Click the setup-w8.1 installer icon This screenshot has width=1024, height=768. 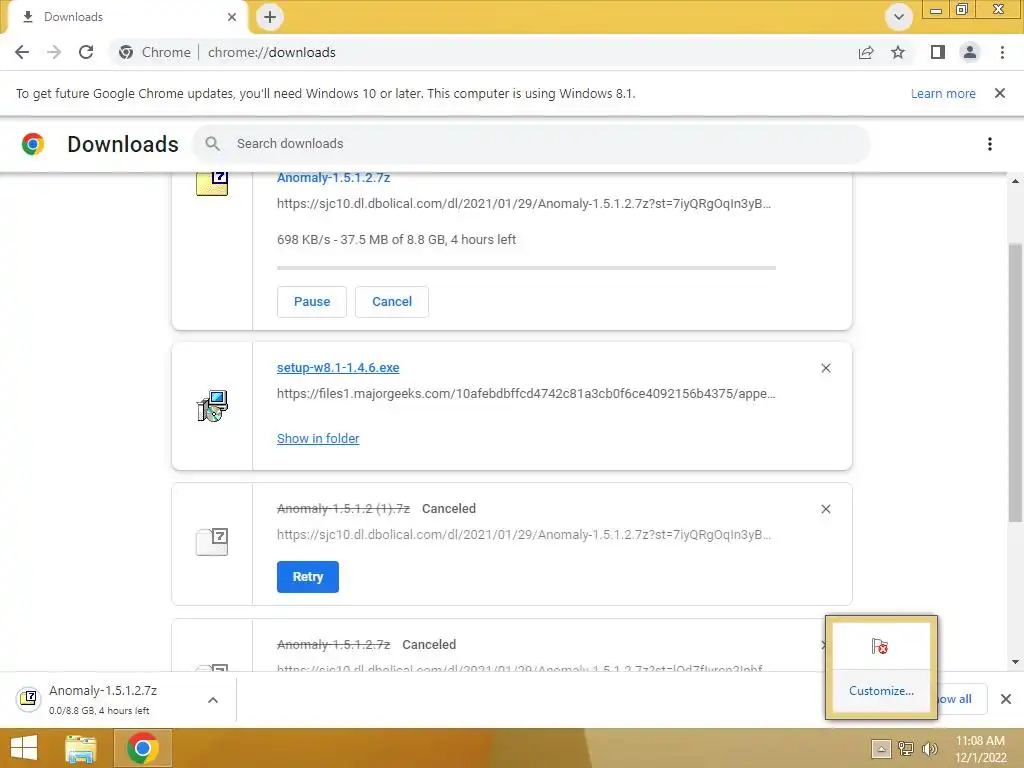pyautogui.click(x=212, y=406)
